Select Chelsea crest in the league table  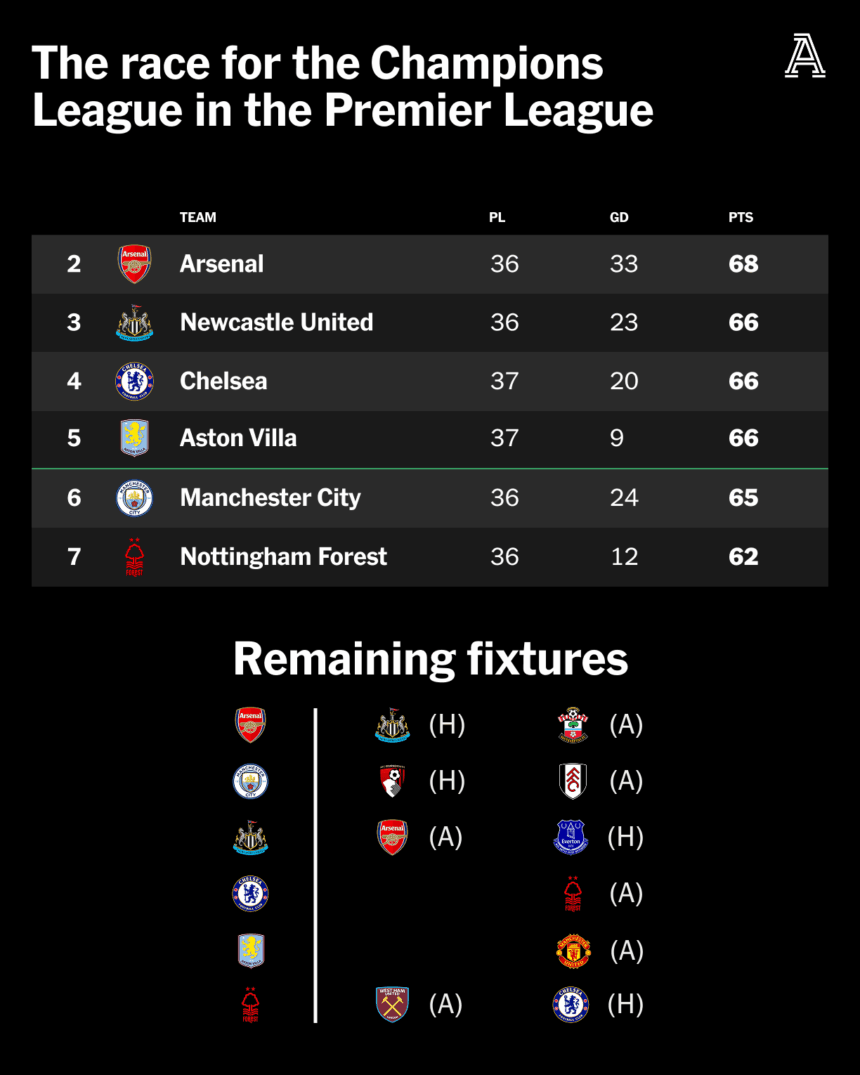tap(134, 381)
